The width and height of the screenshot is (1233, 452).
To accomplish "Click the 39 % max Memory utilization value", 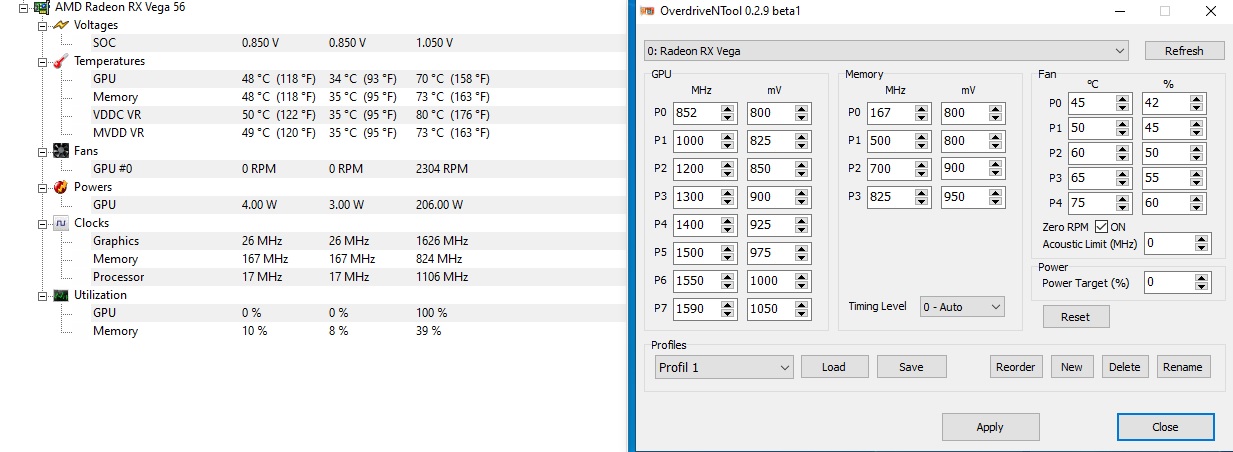I will click(428, 331).
